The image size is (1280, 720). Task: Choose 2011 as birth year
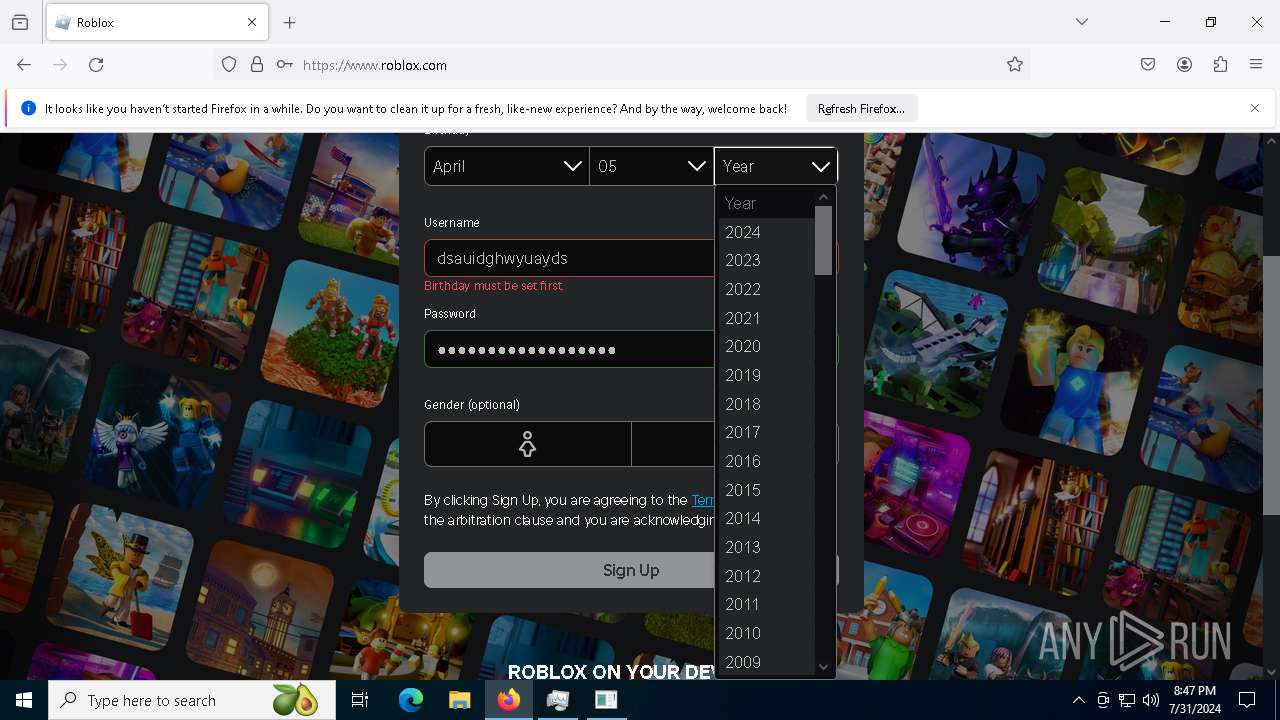(766, 604)
